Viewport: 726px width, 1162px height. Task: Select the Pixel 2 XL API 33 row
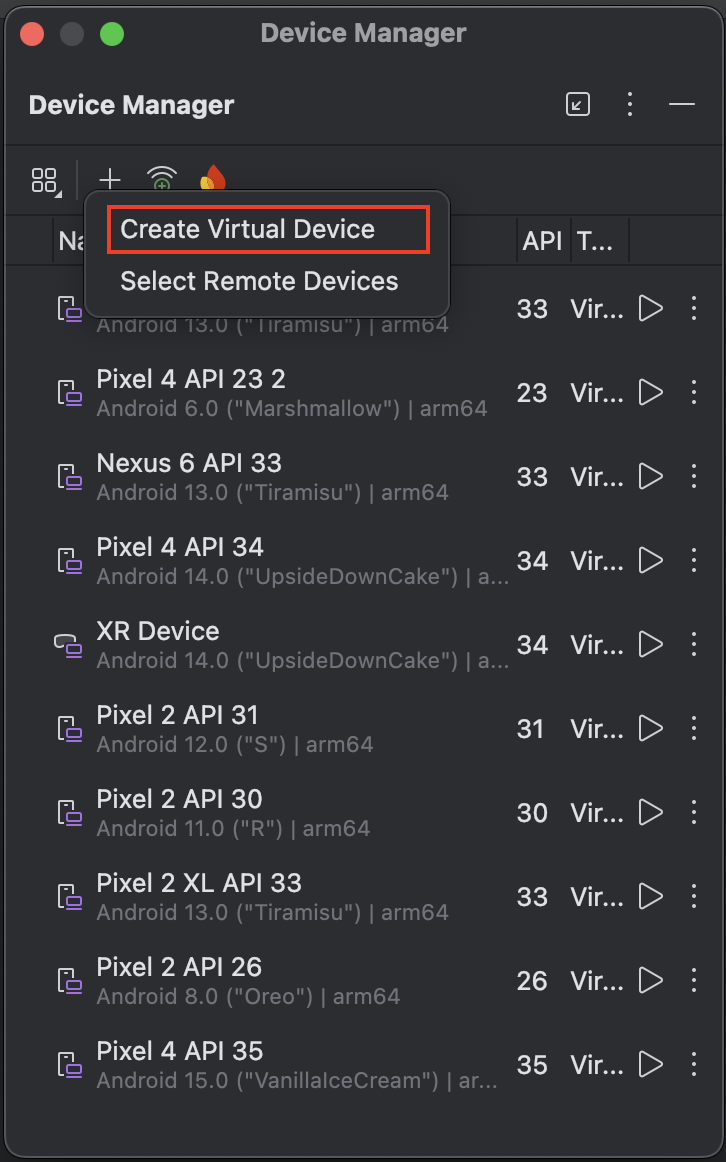pyautogui.click(x=363, y=897)
